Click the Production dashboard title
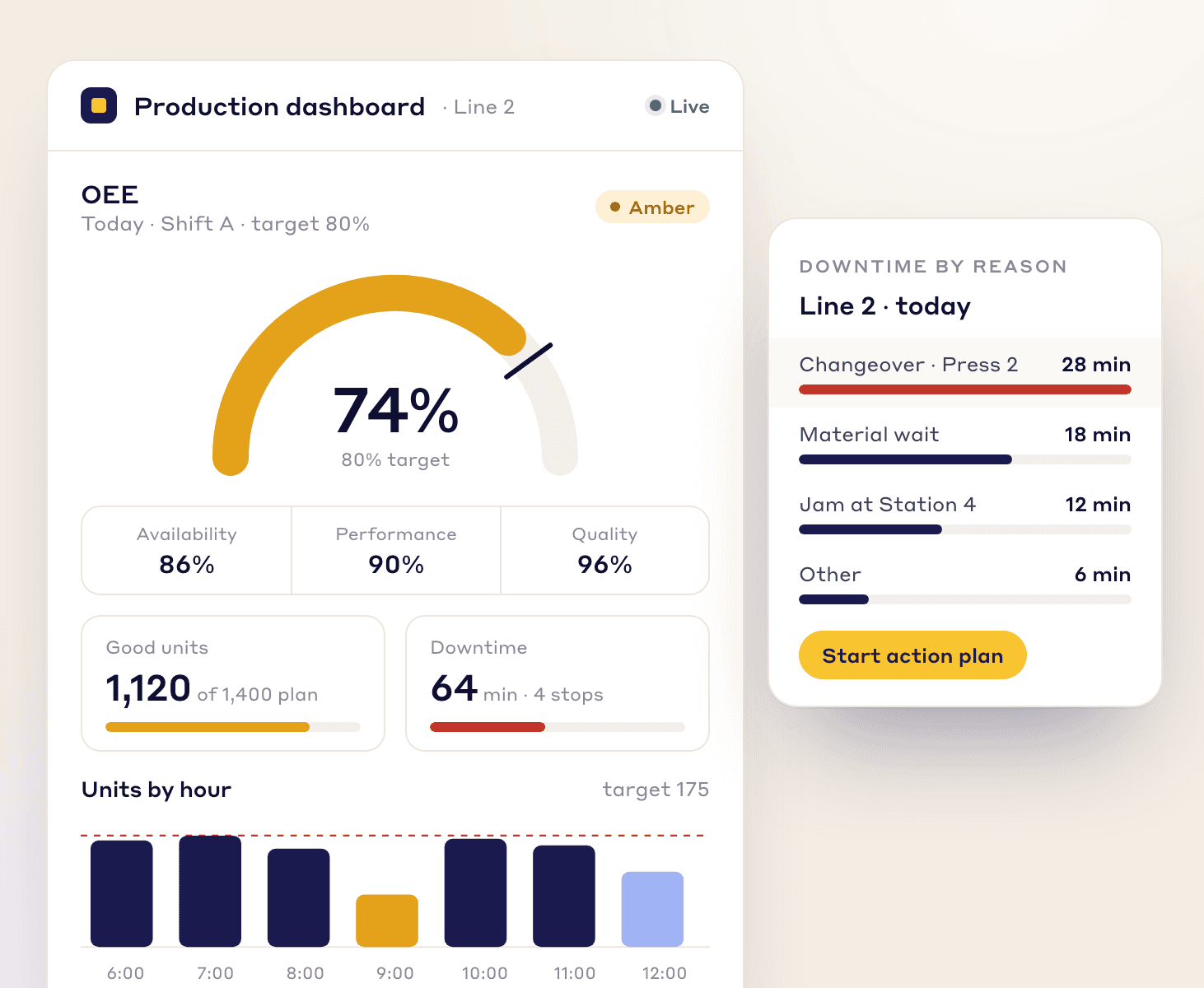This screenshot has width=1204, height=988. point(279,107)
